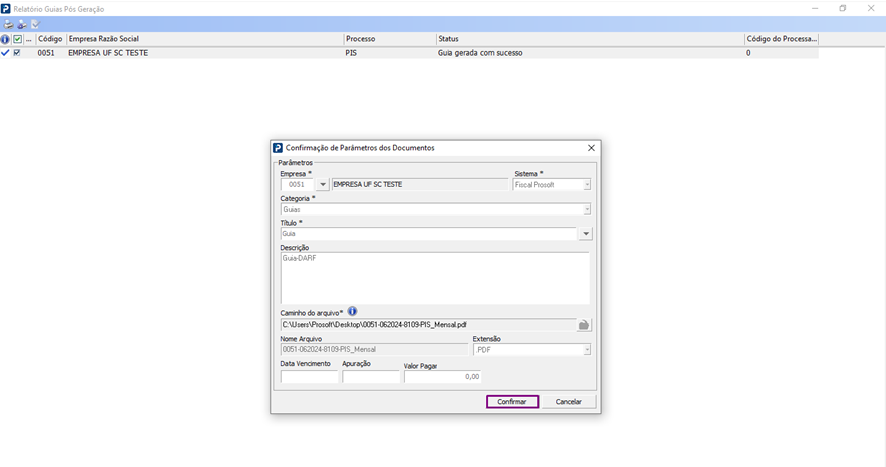Click the Prosoft logo in the main title bar
This screenshot has height=467, width=886.
point(6,8)
